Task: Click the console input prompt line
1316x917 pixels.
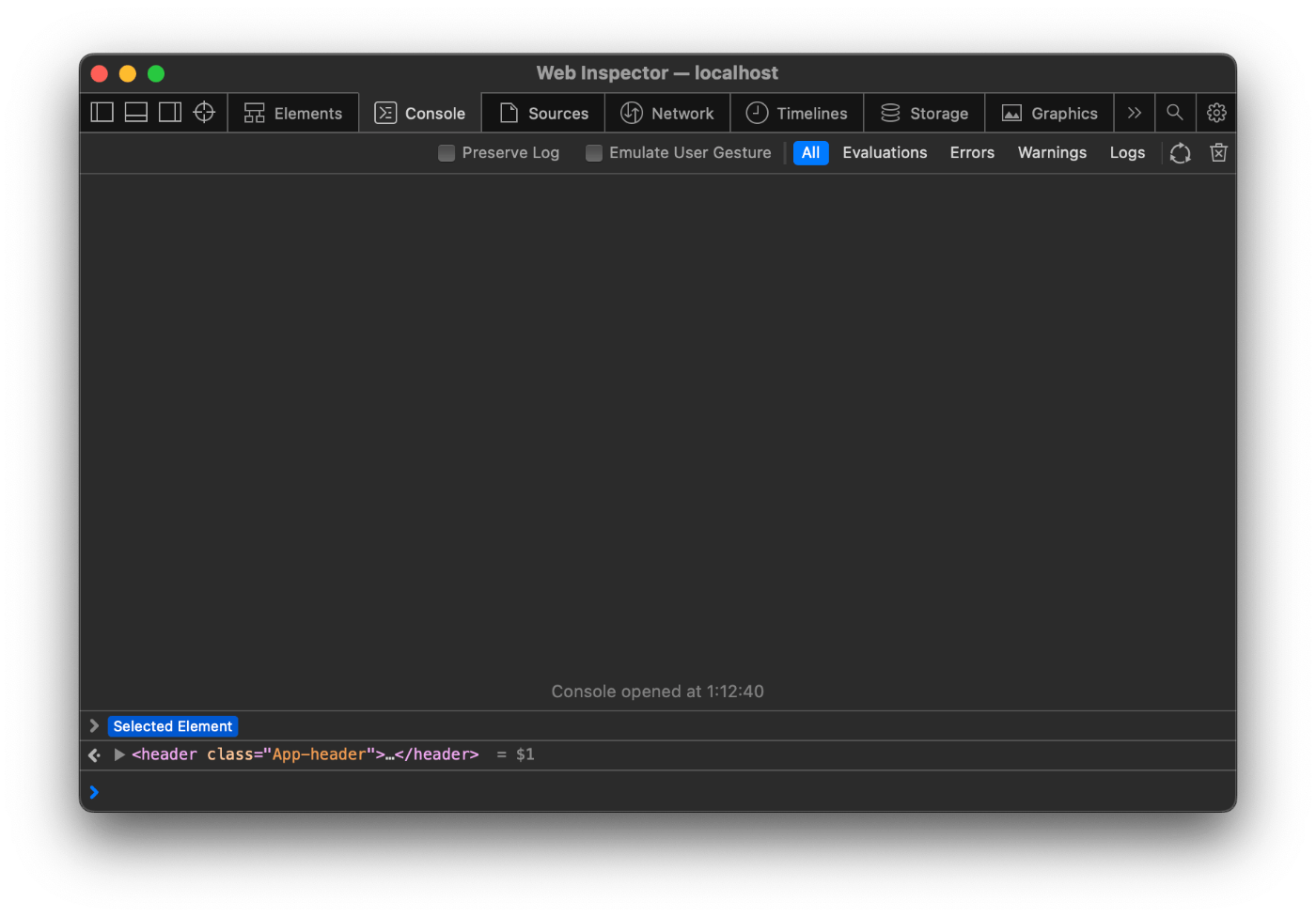Action: point(376,792)
